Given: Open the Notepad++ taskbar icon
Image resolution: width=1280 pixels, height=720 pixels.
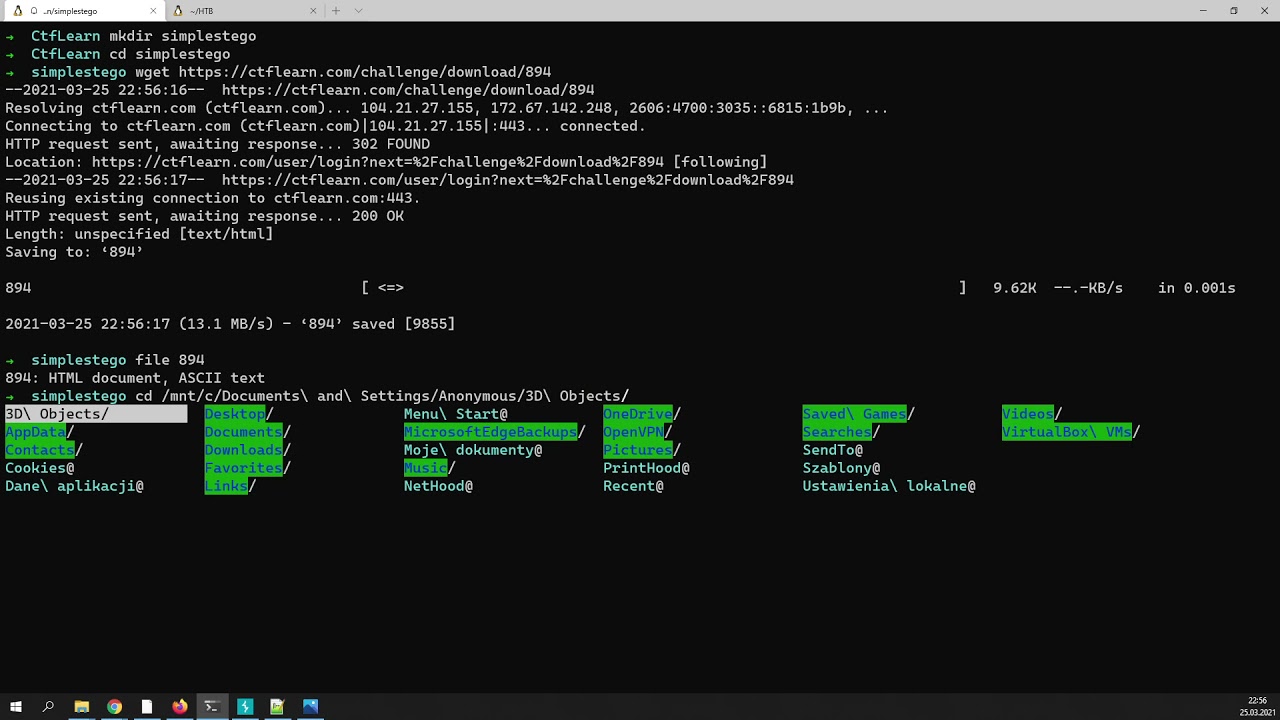Looking at the screenshot, I should coord(277,707).
